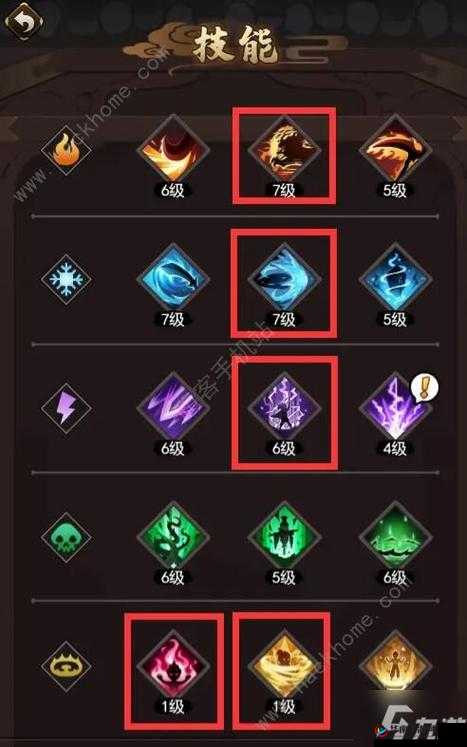Open the level 4 lightning strike skill
This screenshot has height=747, width=467.
coord(395,408)
